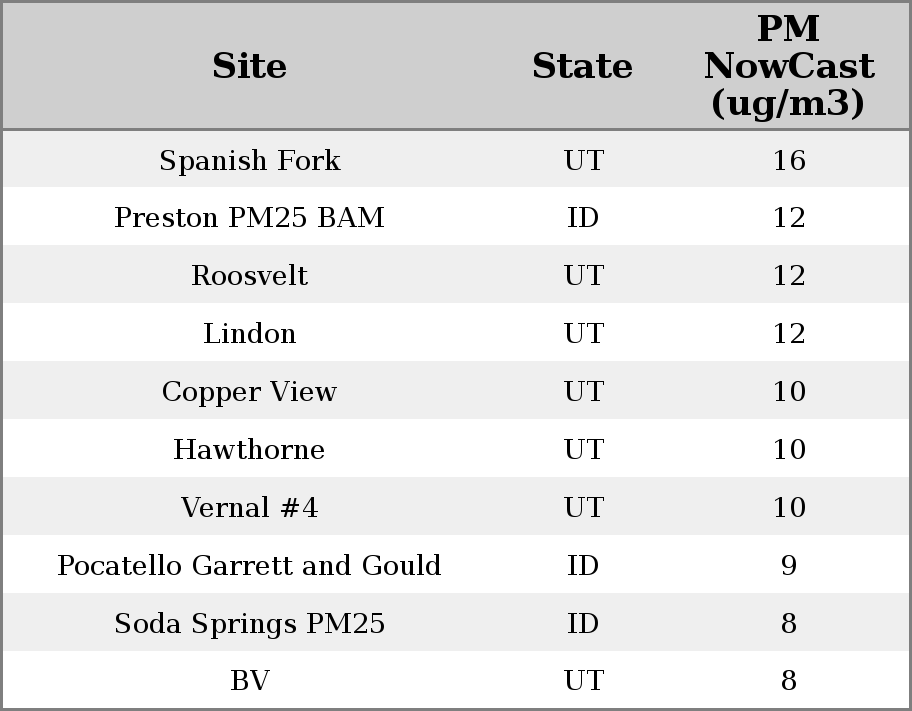Click the Hawthorne site name
Image resolution: width=912 pixels, height=711 pixels.
(249, 449)
